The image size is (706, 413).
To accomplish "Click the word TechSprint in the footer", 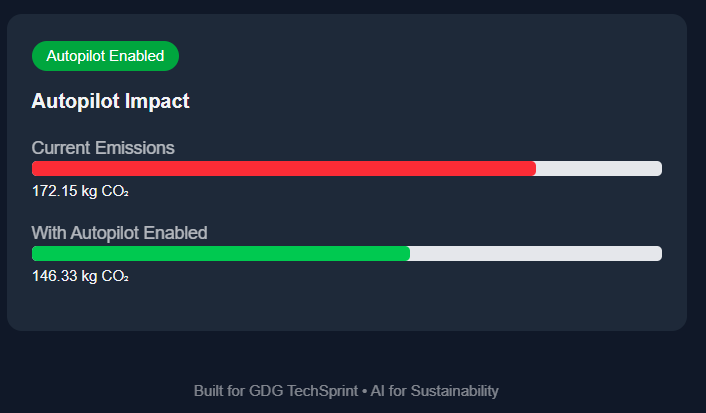I will [x=321, y=391].
